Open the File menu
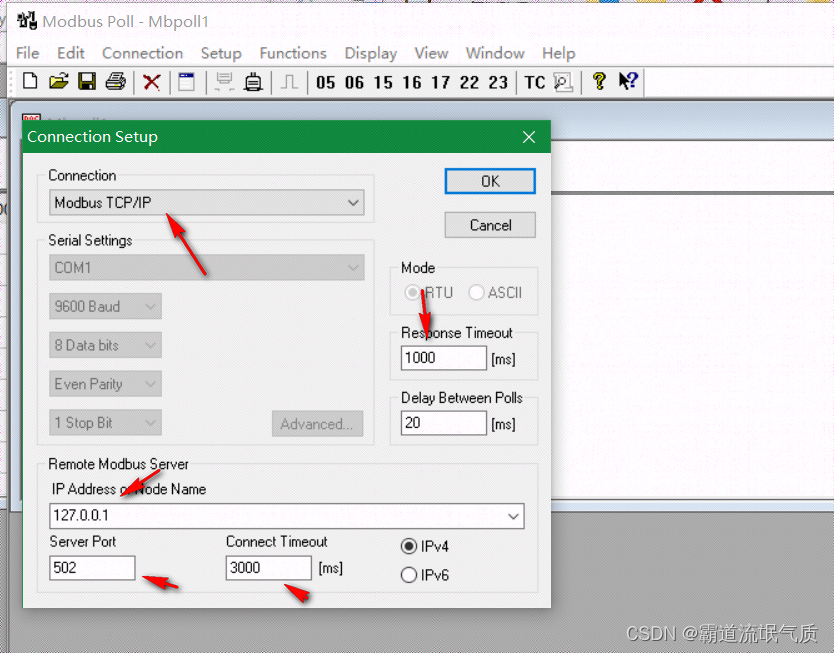 point(28,53)
